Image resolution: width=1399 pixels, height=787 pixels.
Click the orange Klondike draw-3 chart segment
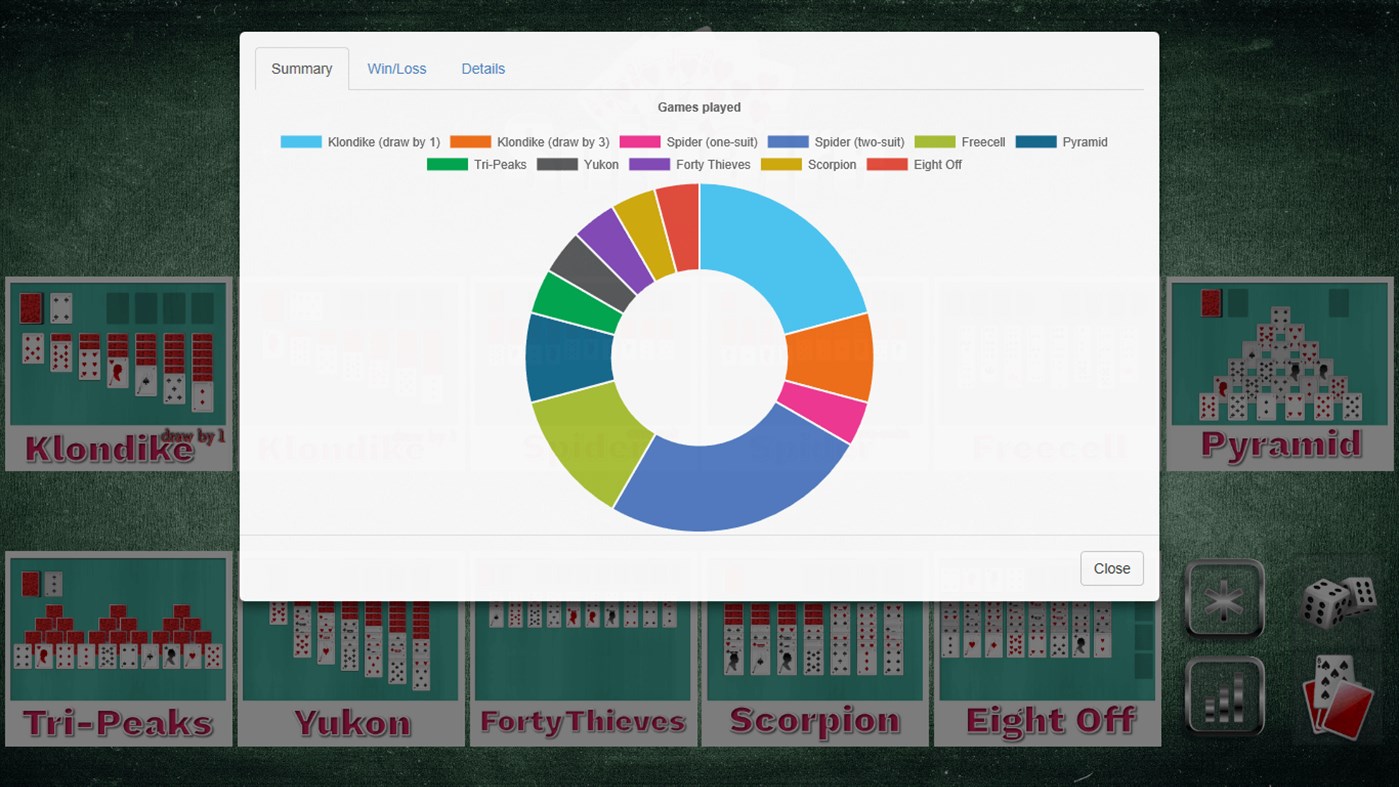[830, 357]
